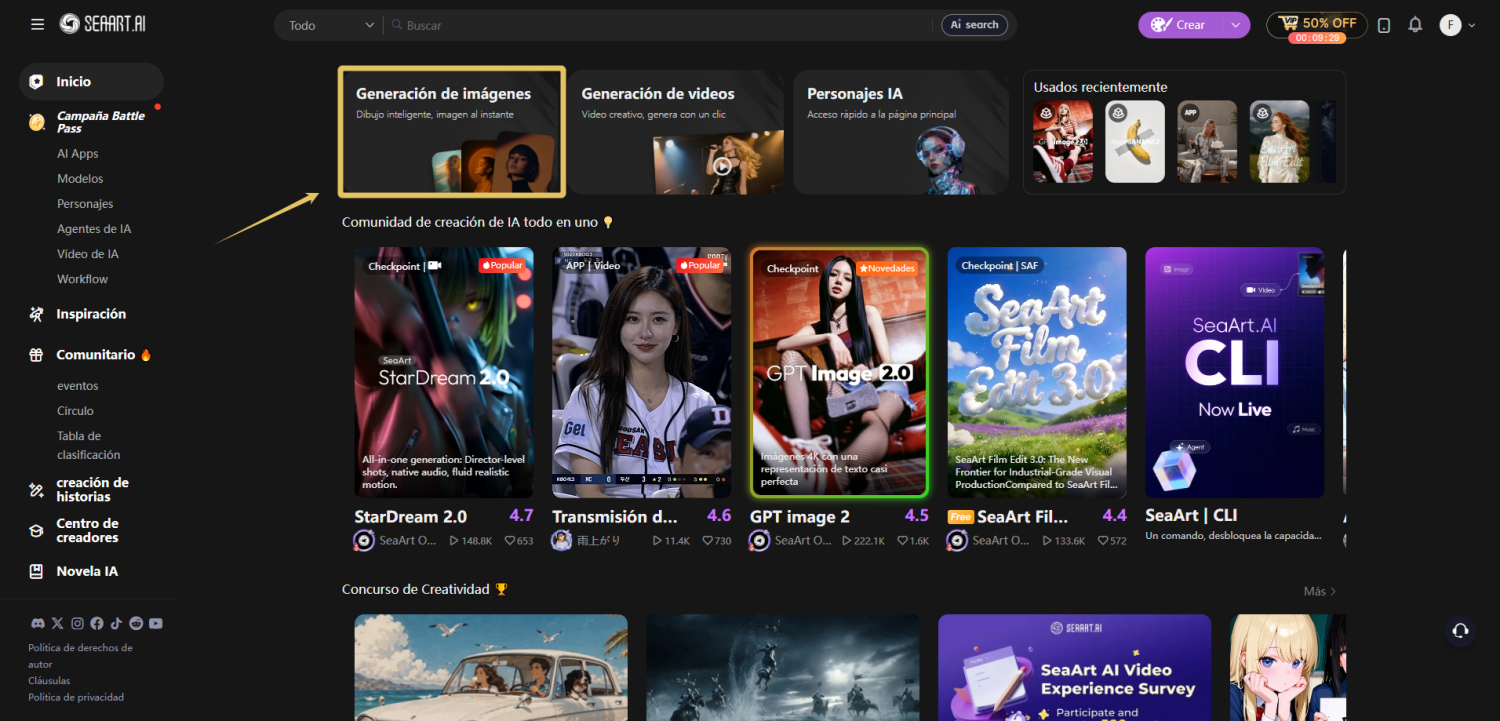Open AI Apps in the sidebar
This screenshot has height=721, width=1500.
point(78,154)
